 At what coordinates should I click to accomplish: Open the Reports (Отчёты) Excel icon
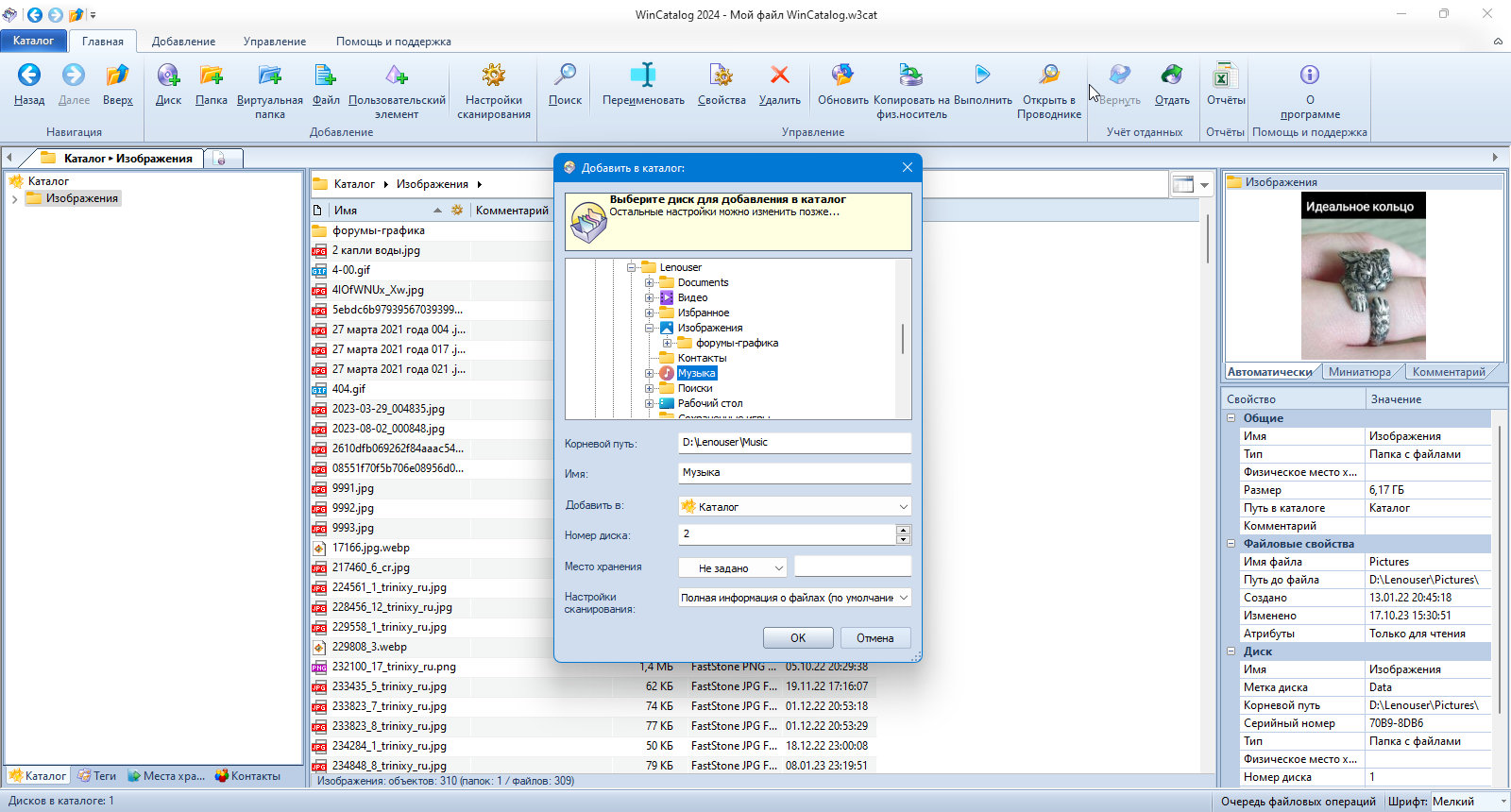point(1226,76)
